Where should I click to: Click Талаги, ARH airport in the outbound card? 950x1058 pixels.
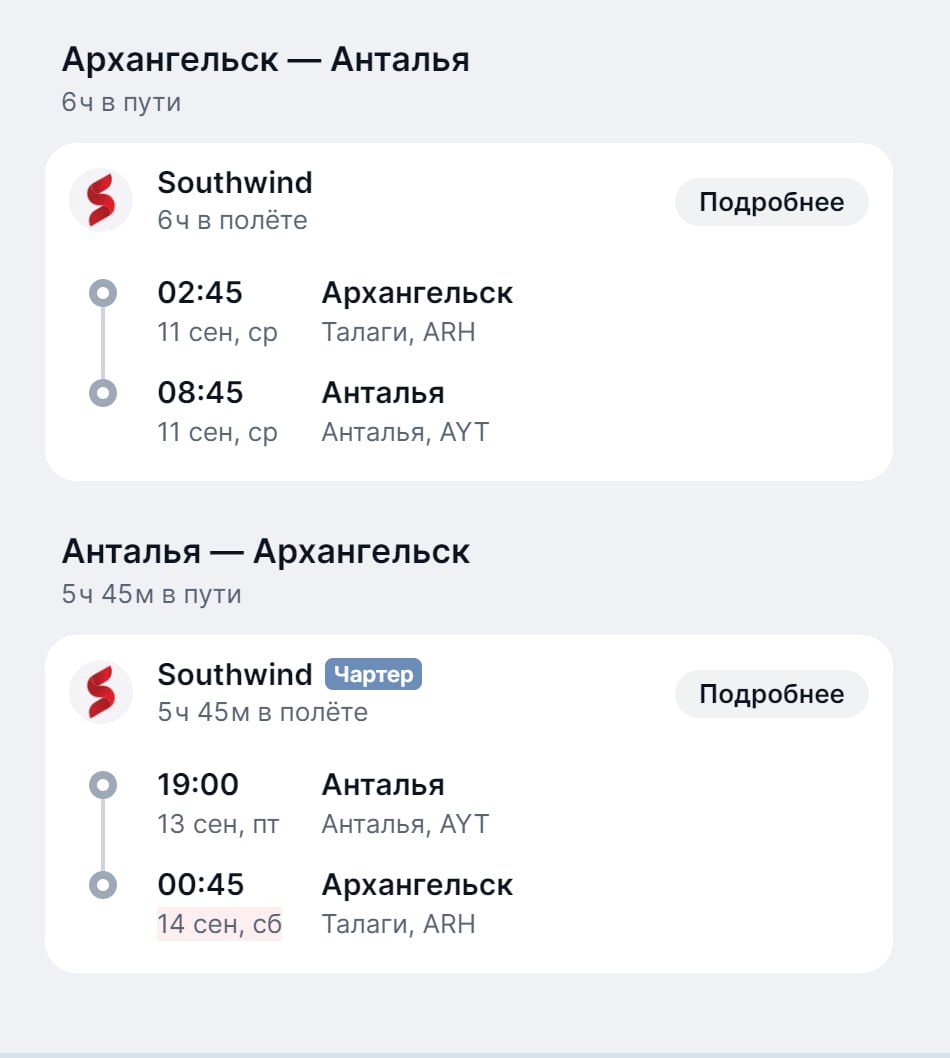398,333
